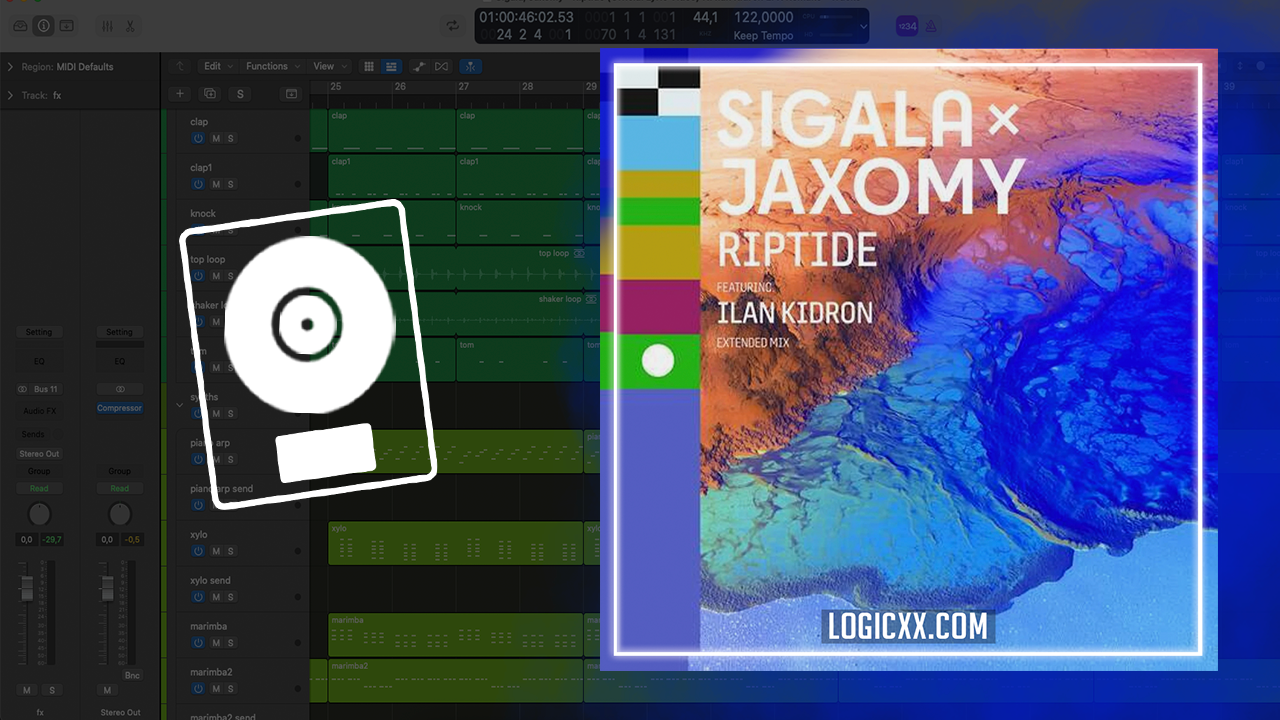1280x720 pixels.
Task: Add a new track with plus button
Action: coord(180,93)
